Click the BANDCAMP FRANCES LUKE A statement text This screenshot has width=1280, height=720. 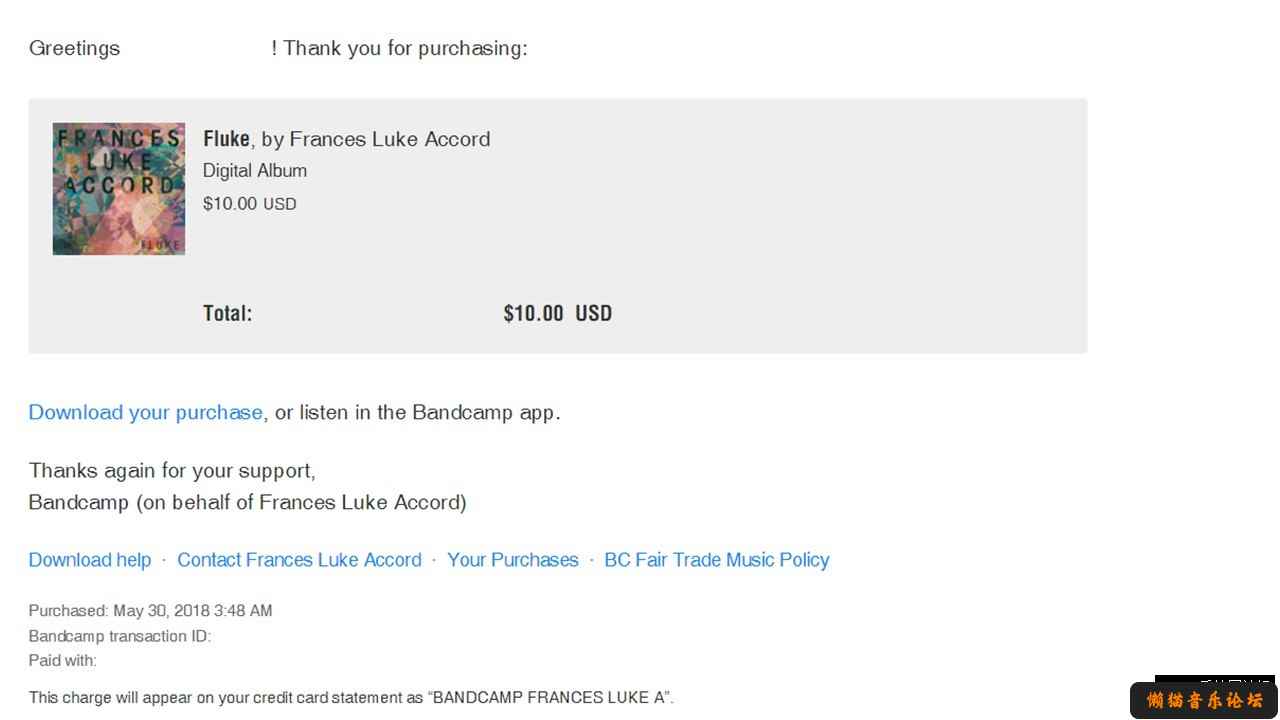coord(549,698)
